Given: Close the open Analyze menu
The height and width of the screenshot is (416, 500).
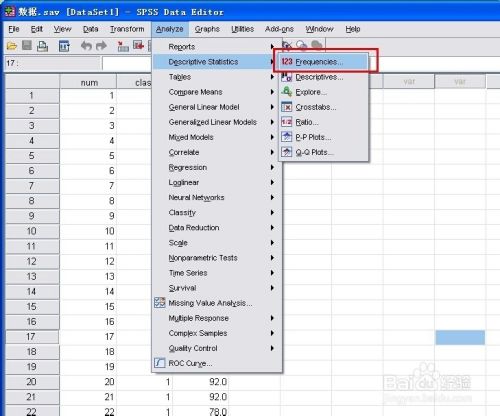Looking at the screenshot, I should [170, 29].
